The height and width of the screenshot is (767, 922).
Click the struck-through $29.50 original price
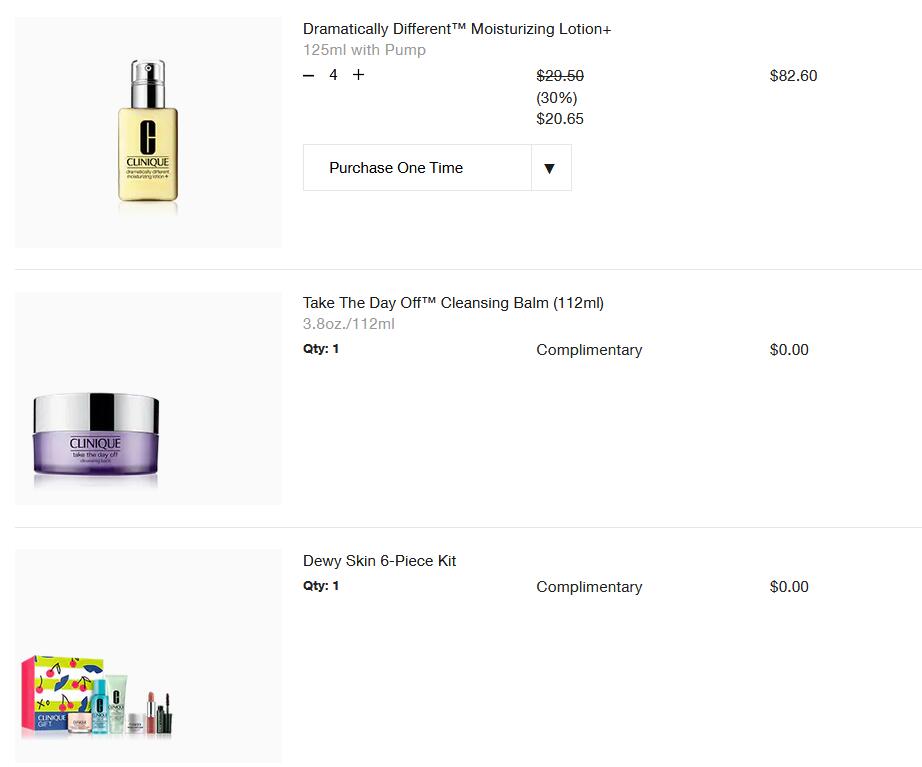(560, 76)
